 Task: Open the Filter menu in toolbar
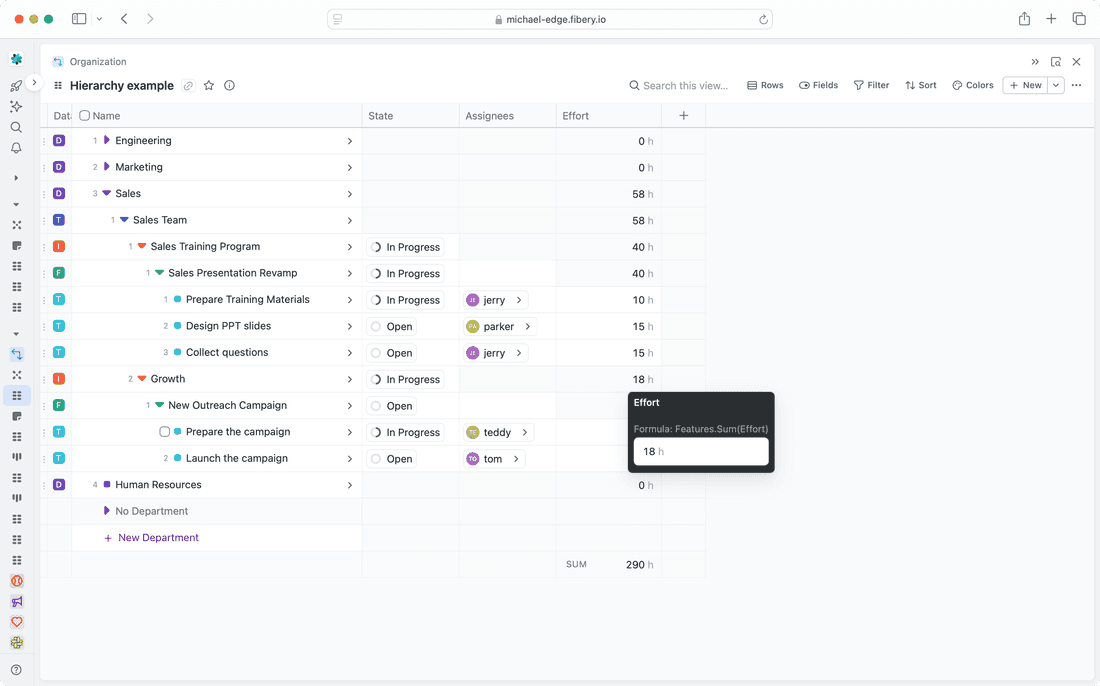871,86
